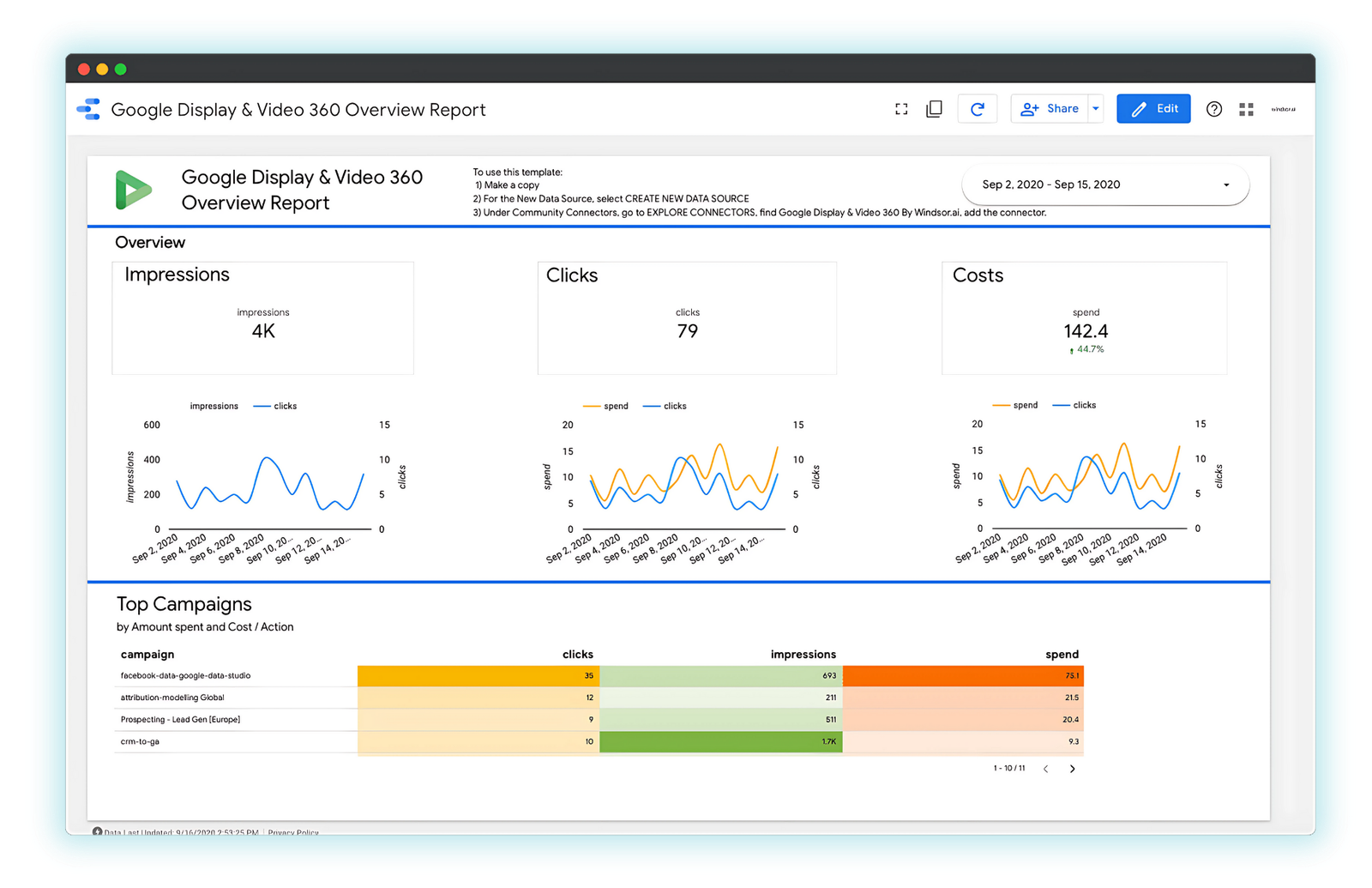
Task: Open the Google apps grid icon
Action: pyautogui.click(x=1246, y=109)
